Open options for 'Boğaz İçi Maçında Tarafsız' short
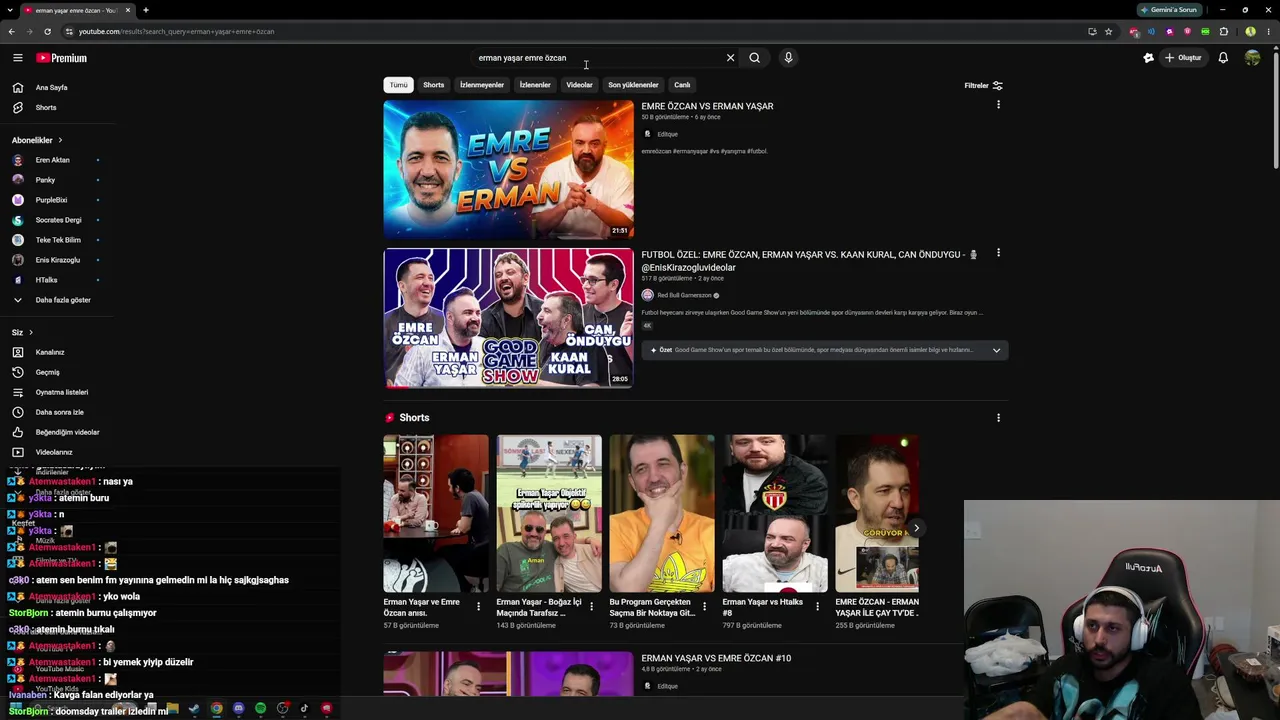The image size is (1280, 720). click(591, 606)
